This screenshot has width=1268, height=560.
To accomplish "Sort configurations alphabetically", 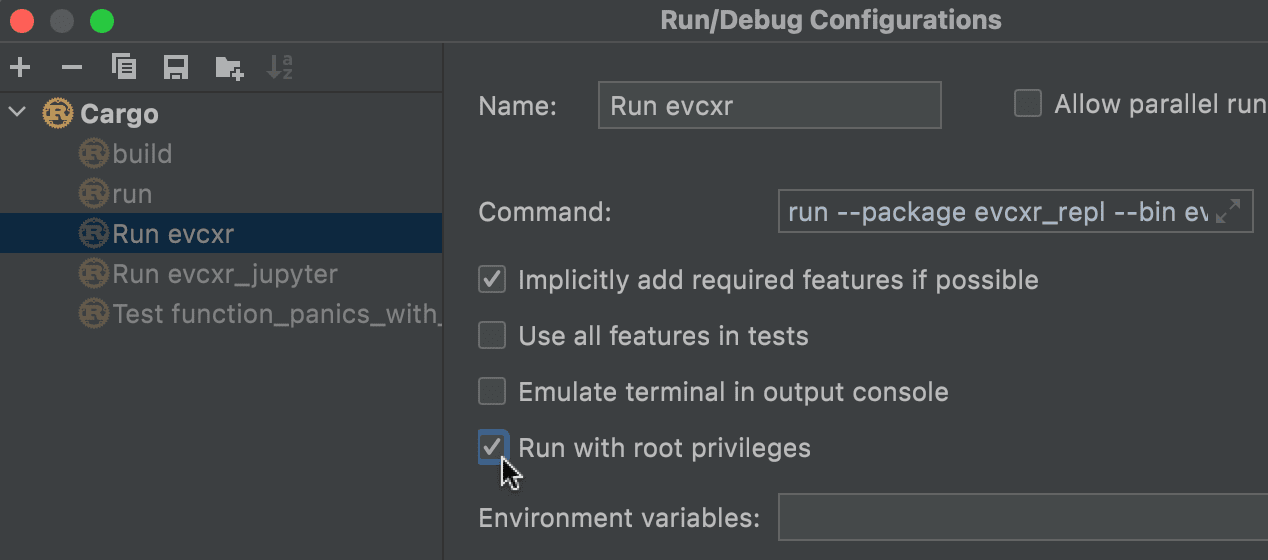I will (x=280, y=68).
